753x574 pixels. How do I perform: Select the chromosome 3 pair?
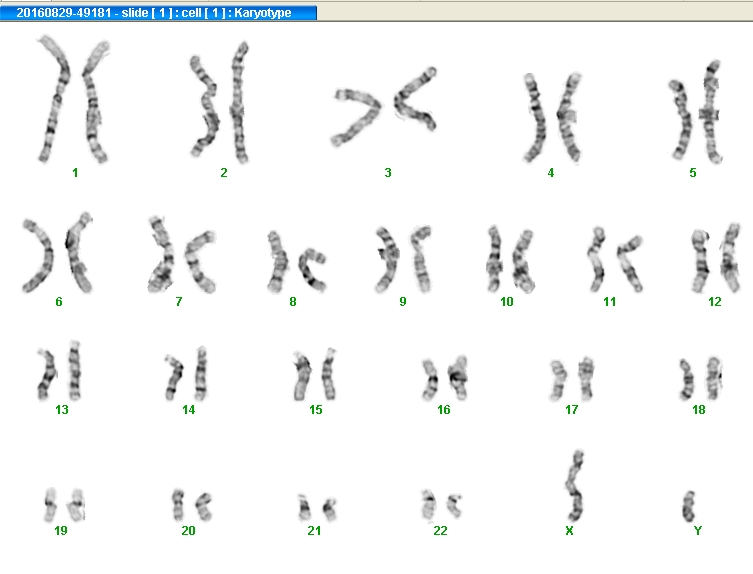tap(384, 107)
